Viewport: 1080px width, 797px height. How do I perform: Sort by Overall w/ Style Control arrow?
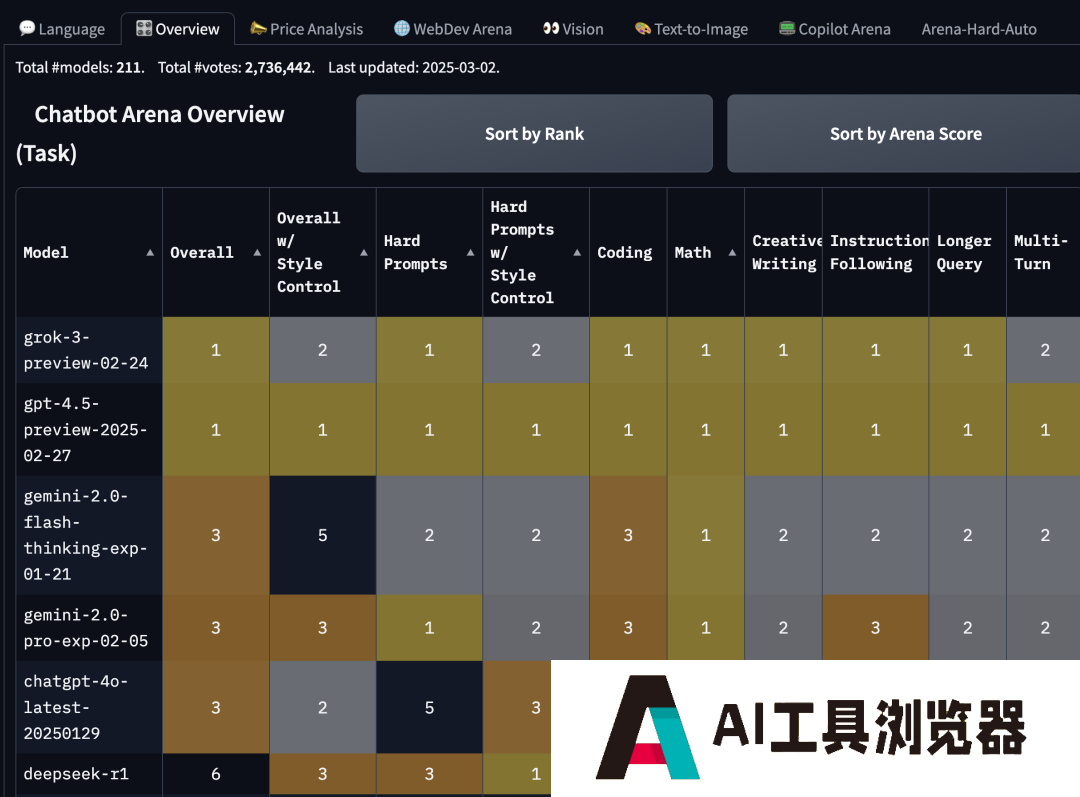coord(364,253)
